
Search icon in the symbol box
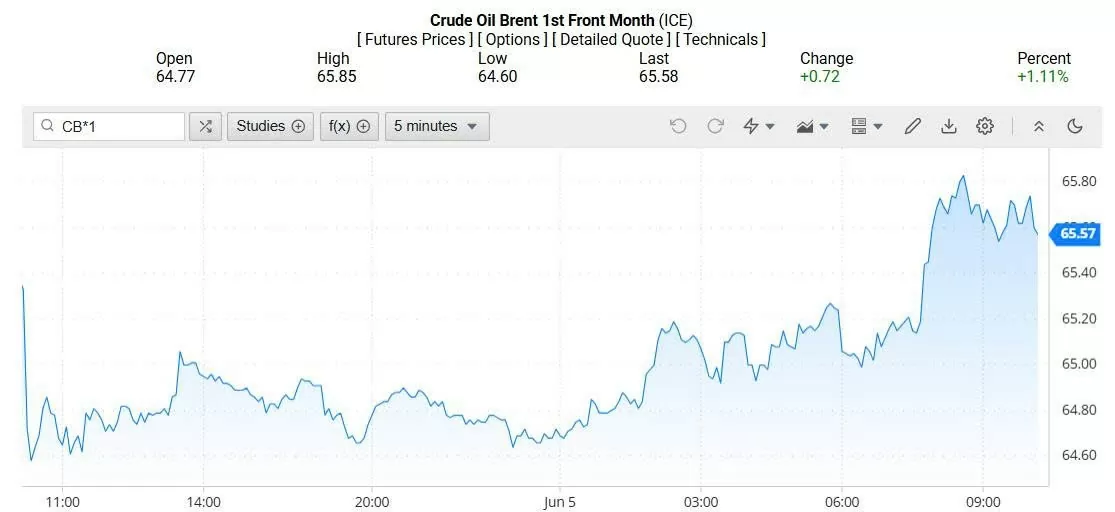(48, 126)
